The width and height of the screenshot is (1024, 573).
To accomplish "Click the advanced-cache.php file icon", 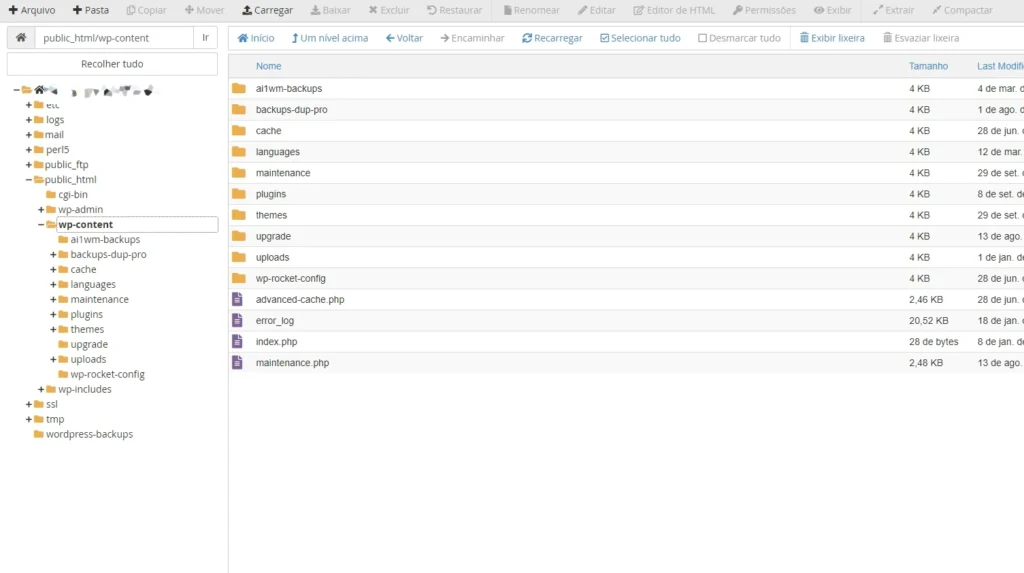I will (x=238, y=299).
